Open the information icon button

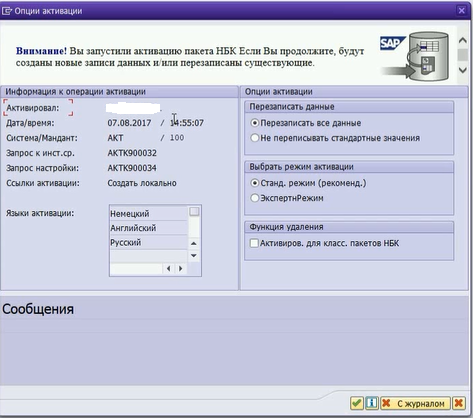pyautogui.click(x=371, y=403)
